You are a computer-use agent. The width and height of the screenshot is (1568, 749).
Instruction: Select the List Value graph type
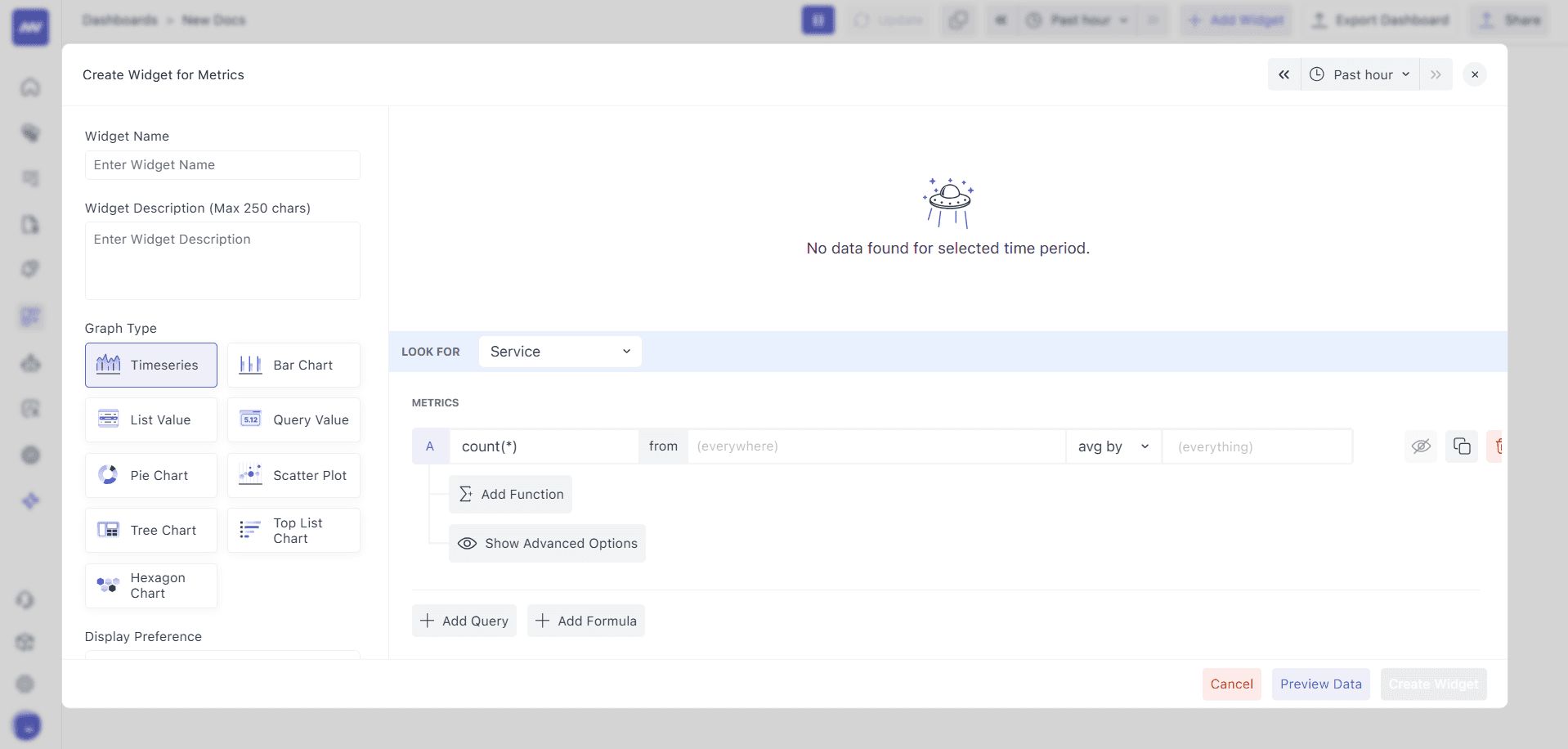point(150,419)
